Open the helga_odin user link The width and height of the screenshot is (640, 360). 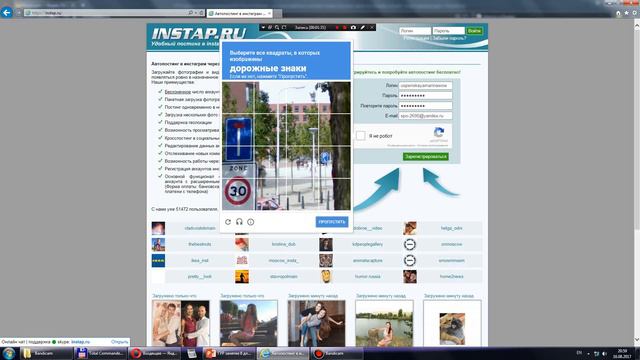(x=451, y=228)
